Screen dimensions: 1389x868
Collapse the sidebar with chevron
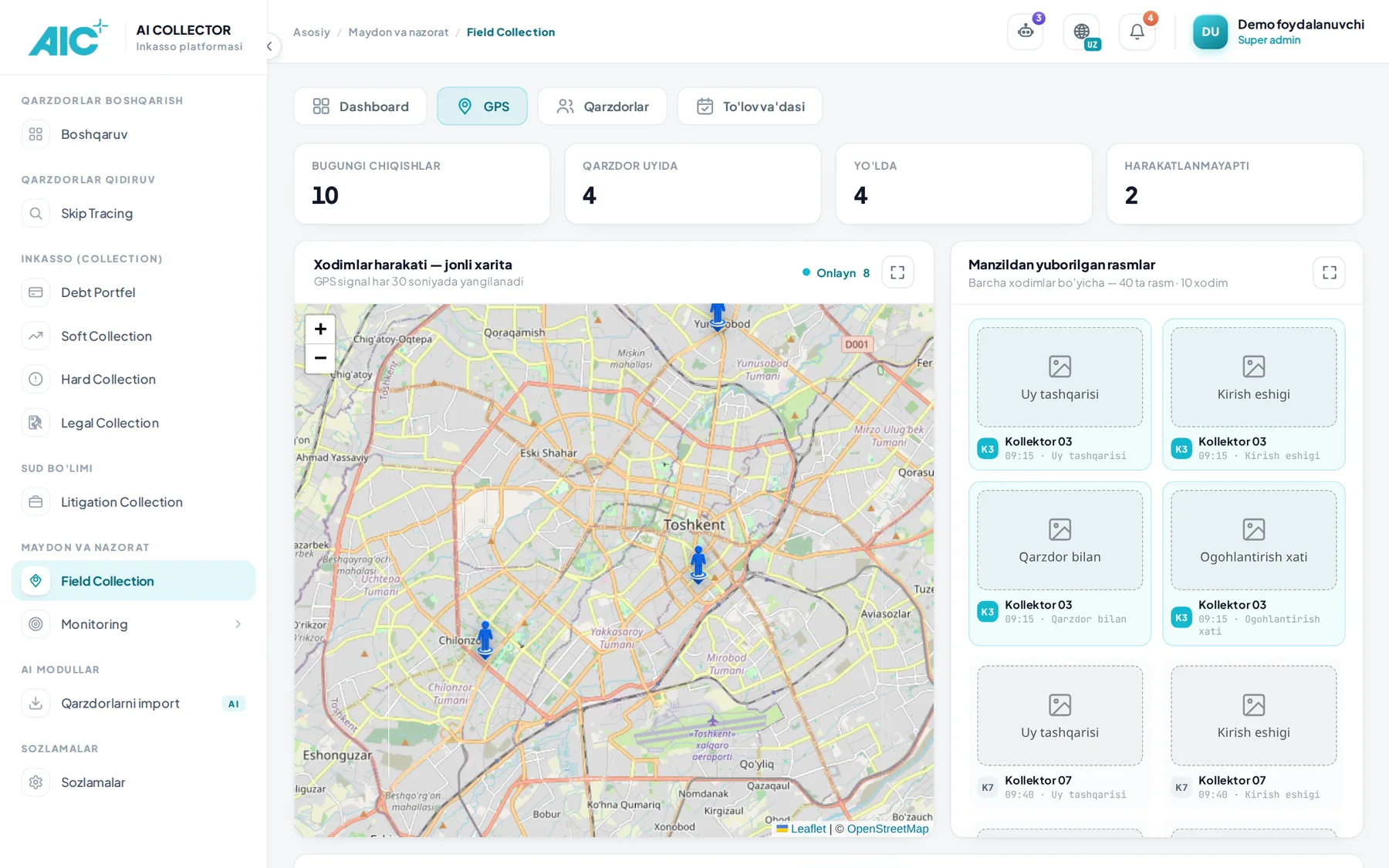(x=269, y=46)
